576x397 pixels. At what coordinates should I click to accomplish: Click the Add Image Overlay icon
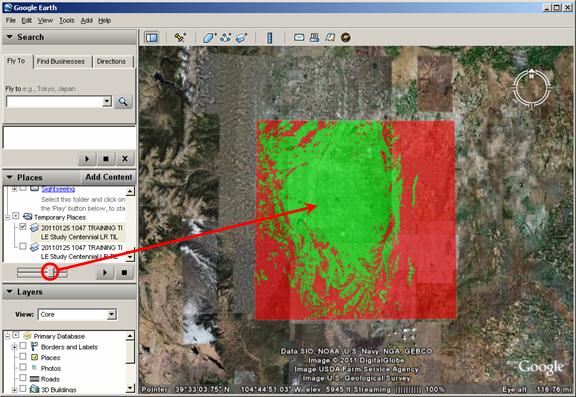(241, 37)
